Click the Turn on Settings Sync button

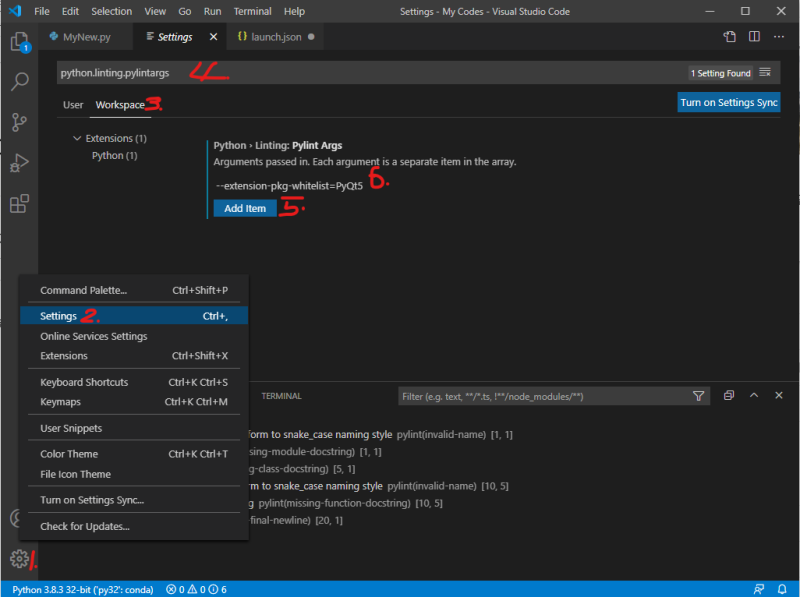point(729,102)
